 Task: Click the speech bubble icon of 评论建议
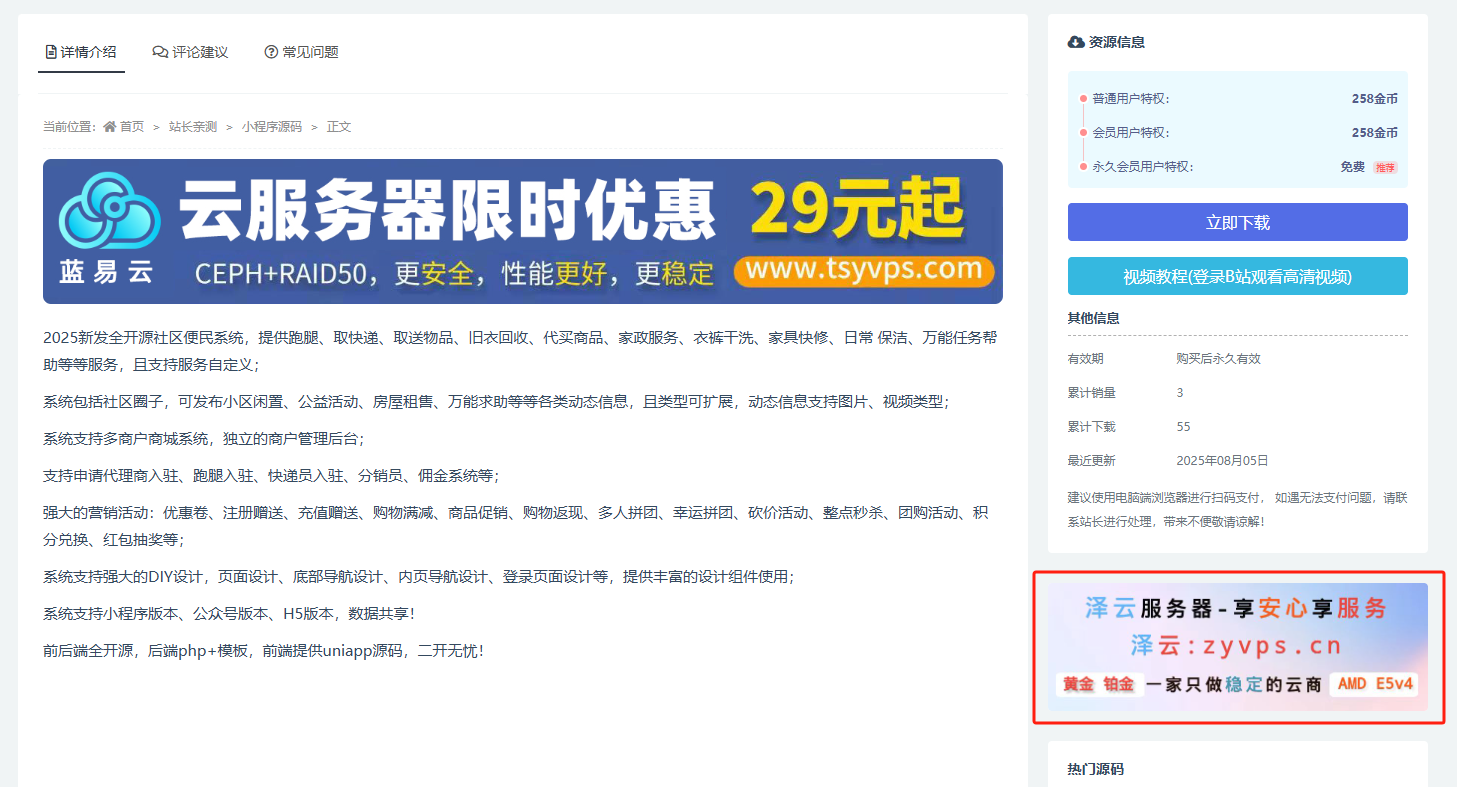coord(160,52)
